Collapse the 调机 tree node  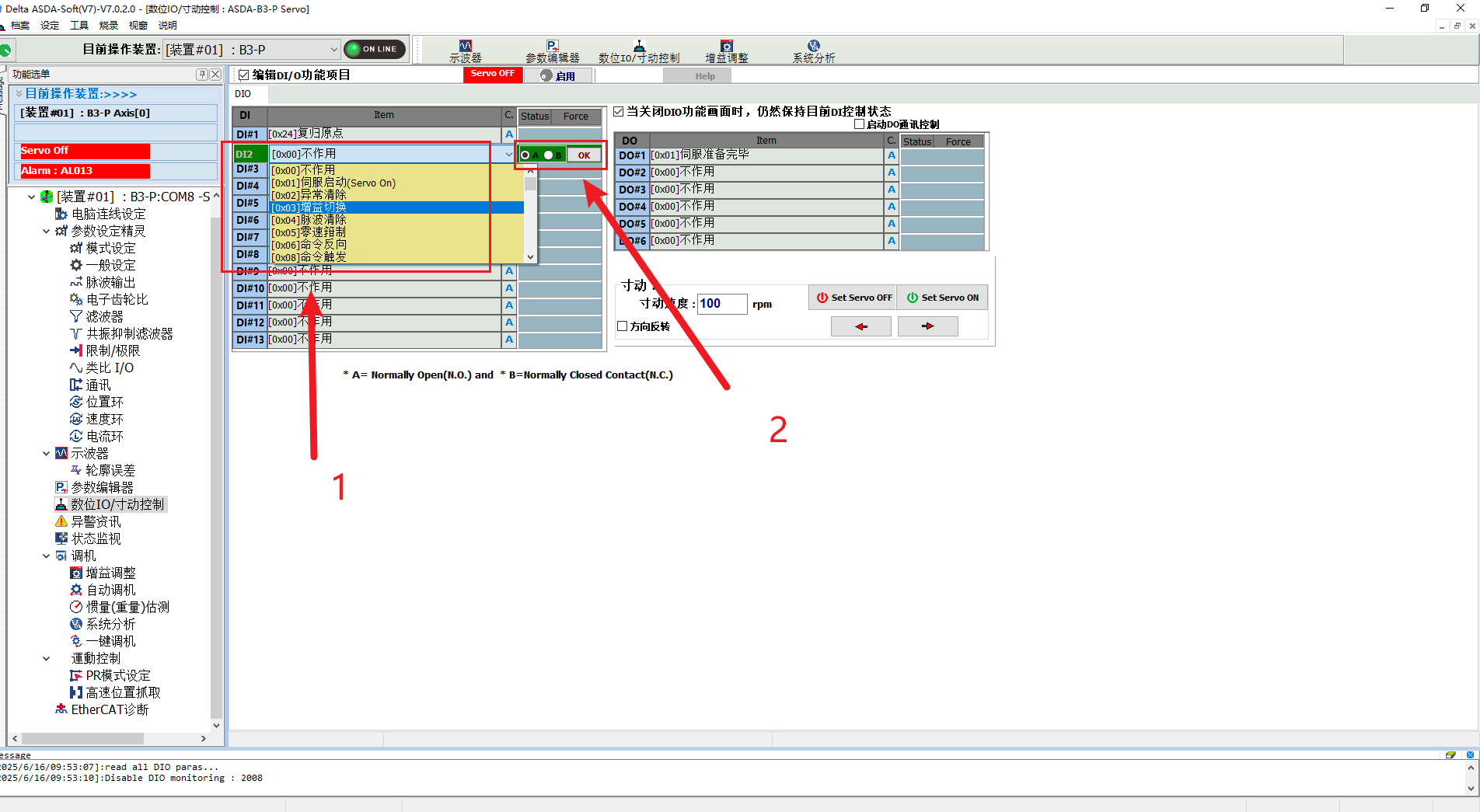[x=47, y=556]
